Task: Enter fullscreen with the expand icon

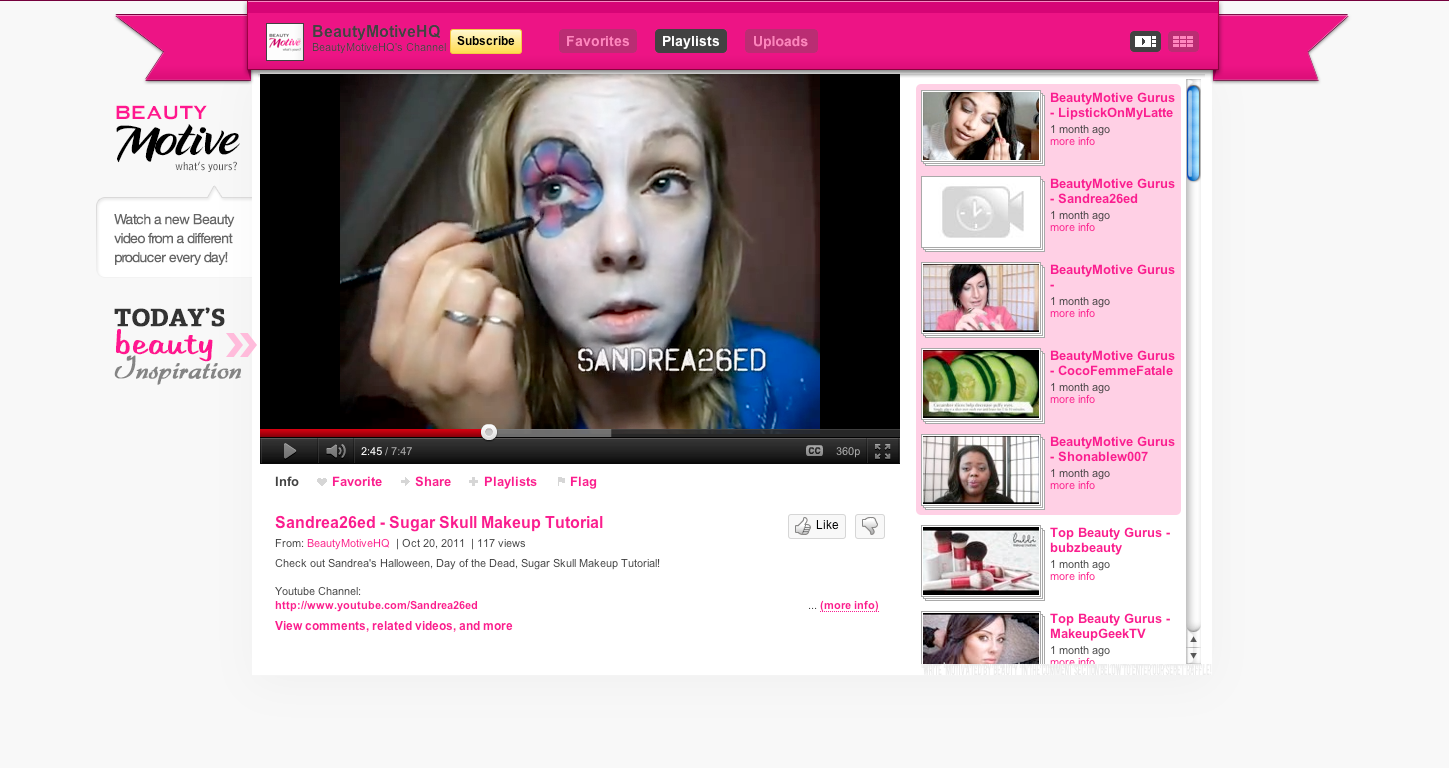Action: coord(882,451)
